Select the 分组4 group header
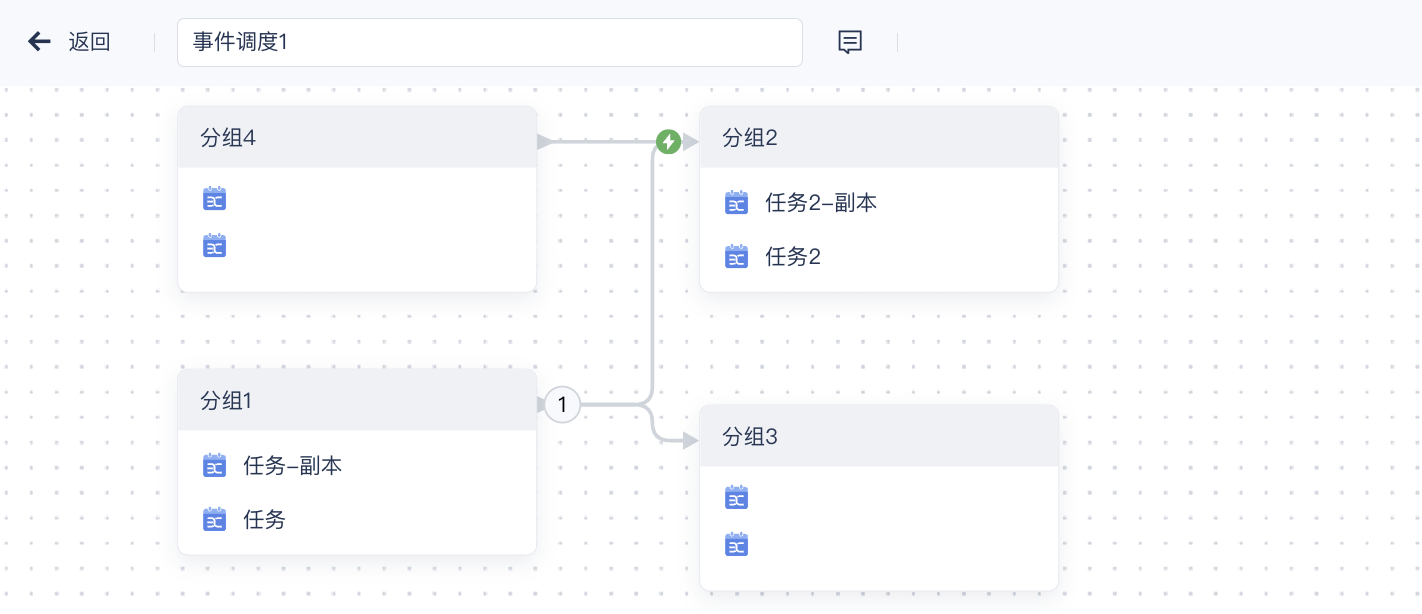 (x=357, y=138)
